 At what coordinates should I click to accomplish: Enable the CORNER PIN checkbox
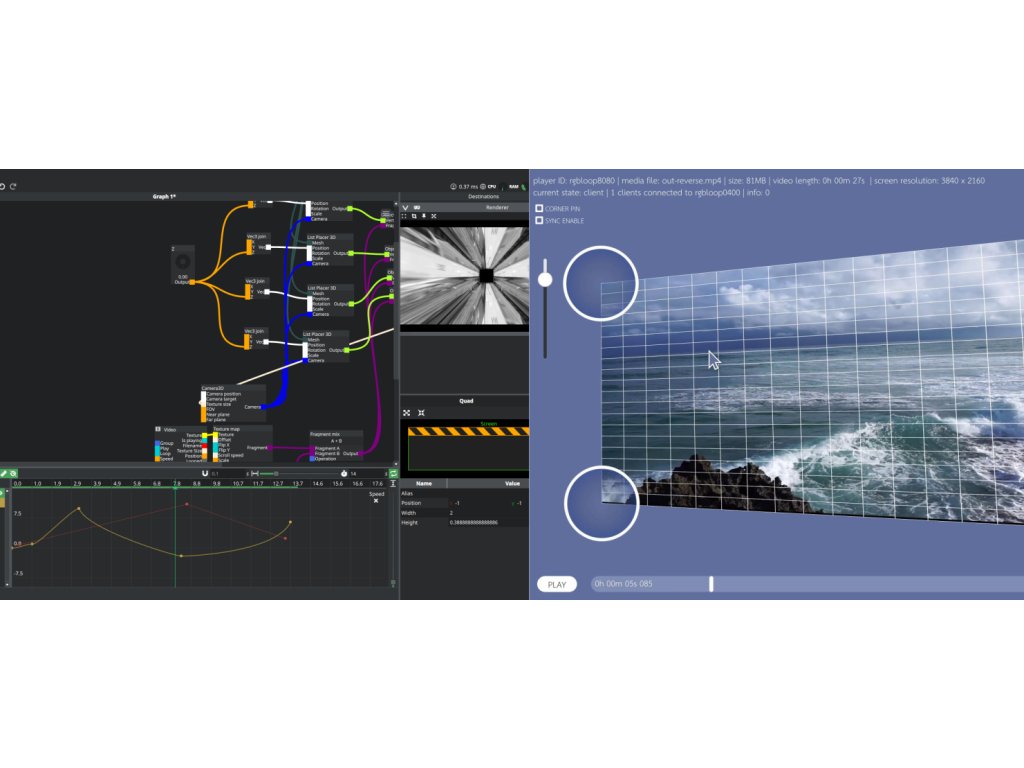click(539, 208)
